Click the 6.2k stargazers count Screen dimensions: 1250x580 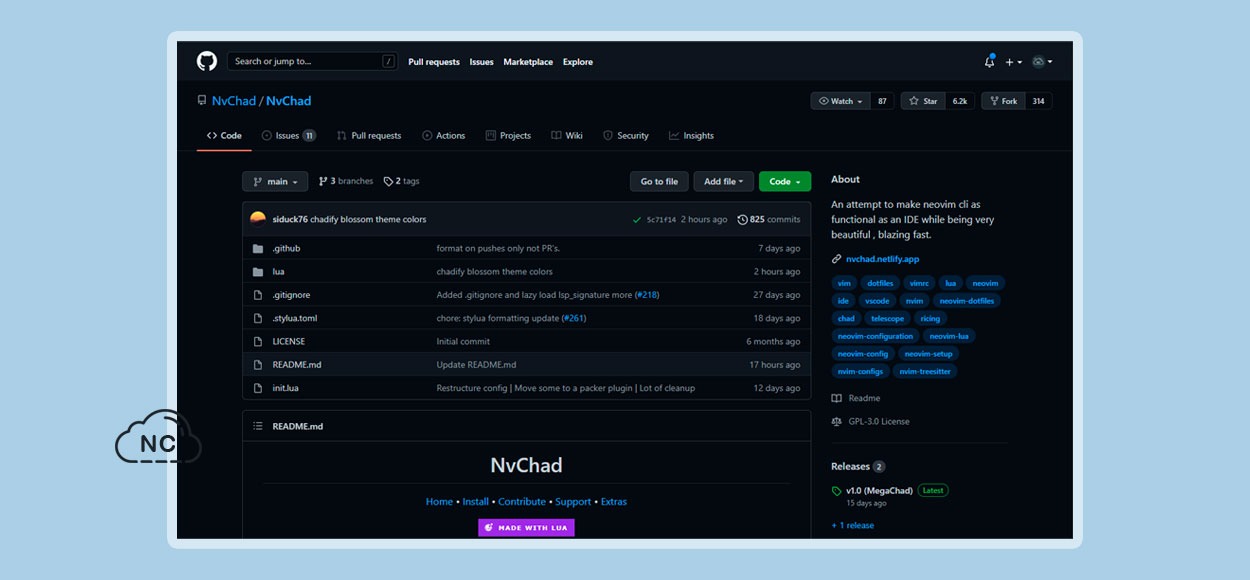coord(960,101)
